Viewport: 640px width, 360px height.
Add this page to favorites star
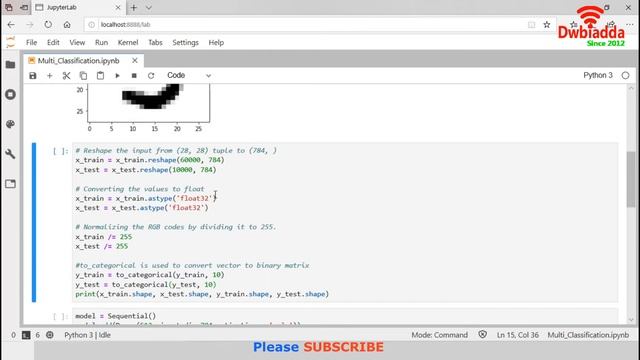[547, 25]
